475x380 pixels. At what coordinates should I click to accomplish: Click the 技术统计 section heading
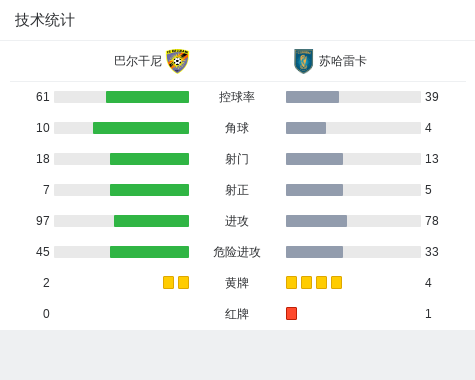45,20
